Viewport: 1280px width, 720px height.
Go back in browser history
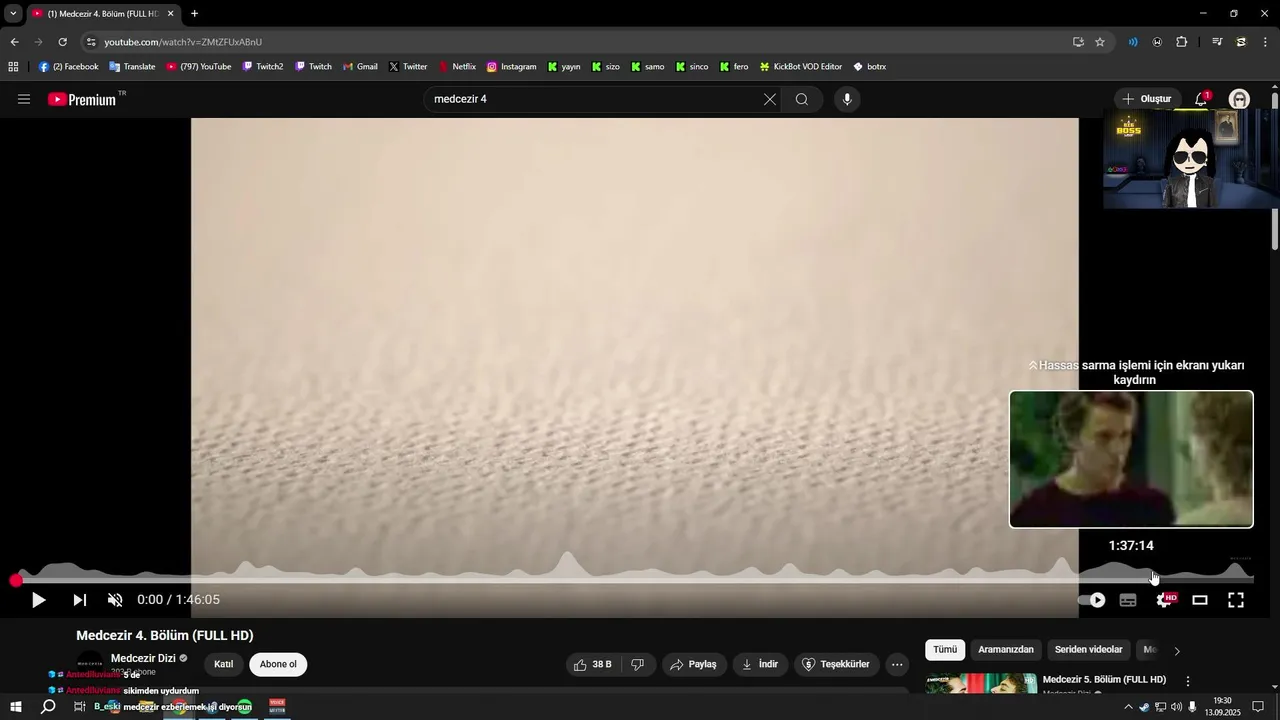click(x=14, y=42)
